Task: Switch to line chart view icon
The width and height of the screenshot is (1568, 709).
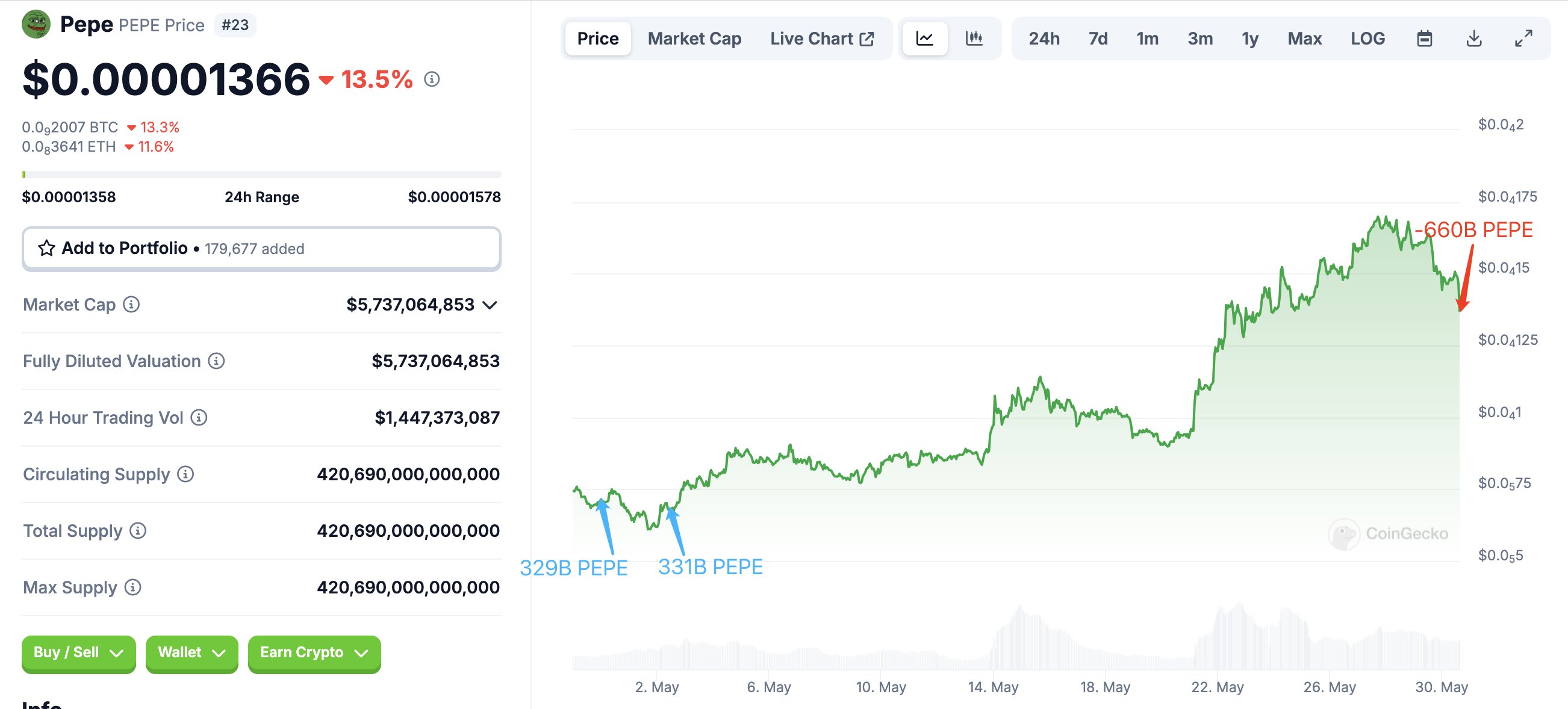Action: pyautogui.click(x=924, y=39)
